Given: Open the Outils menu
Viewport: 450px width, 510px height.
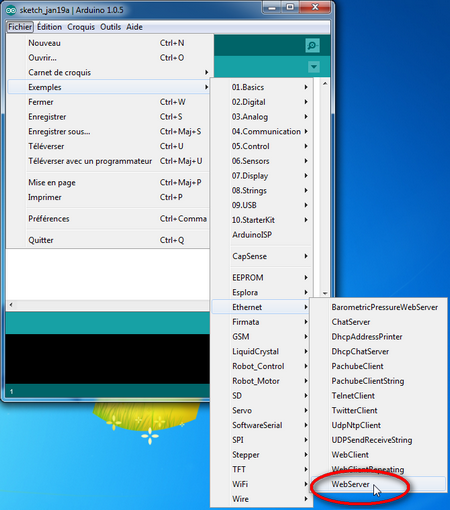Looking at the screenshot, I should pyautogui.click(x=110, y=27).
